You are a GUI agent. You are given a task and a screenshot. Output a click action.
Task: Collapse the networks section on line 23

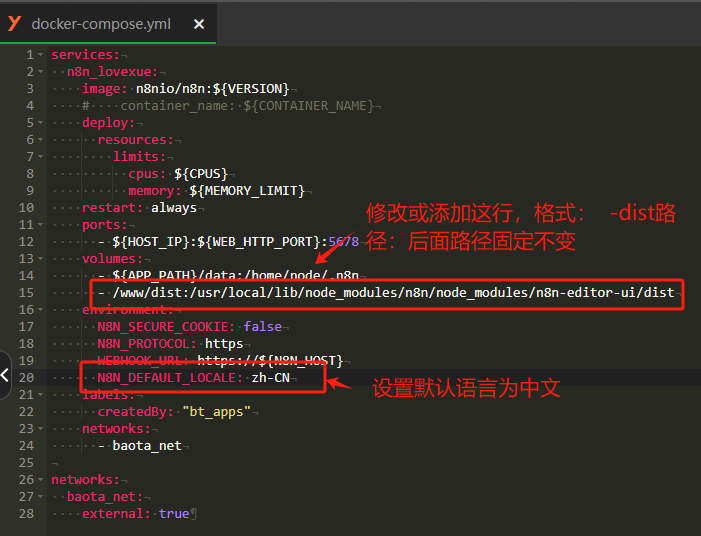pos(41,428)
